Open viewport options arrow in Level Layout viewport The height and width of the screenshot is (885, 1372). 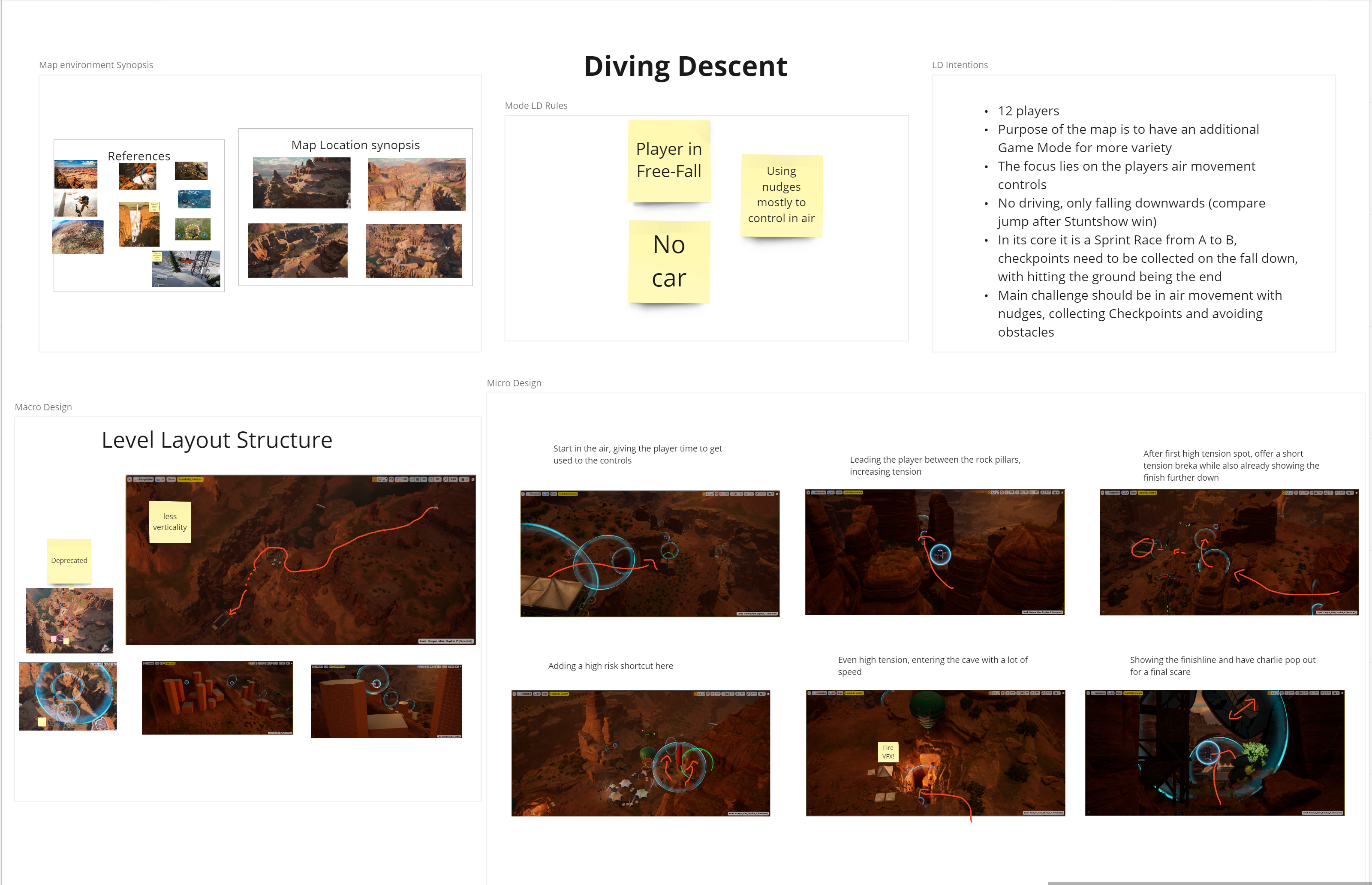(x=129, y=479)
